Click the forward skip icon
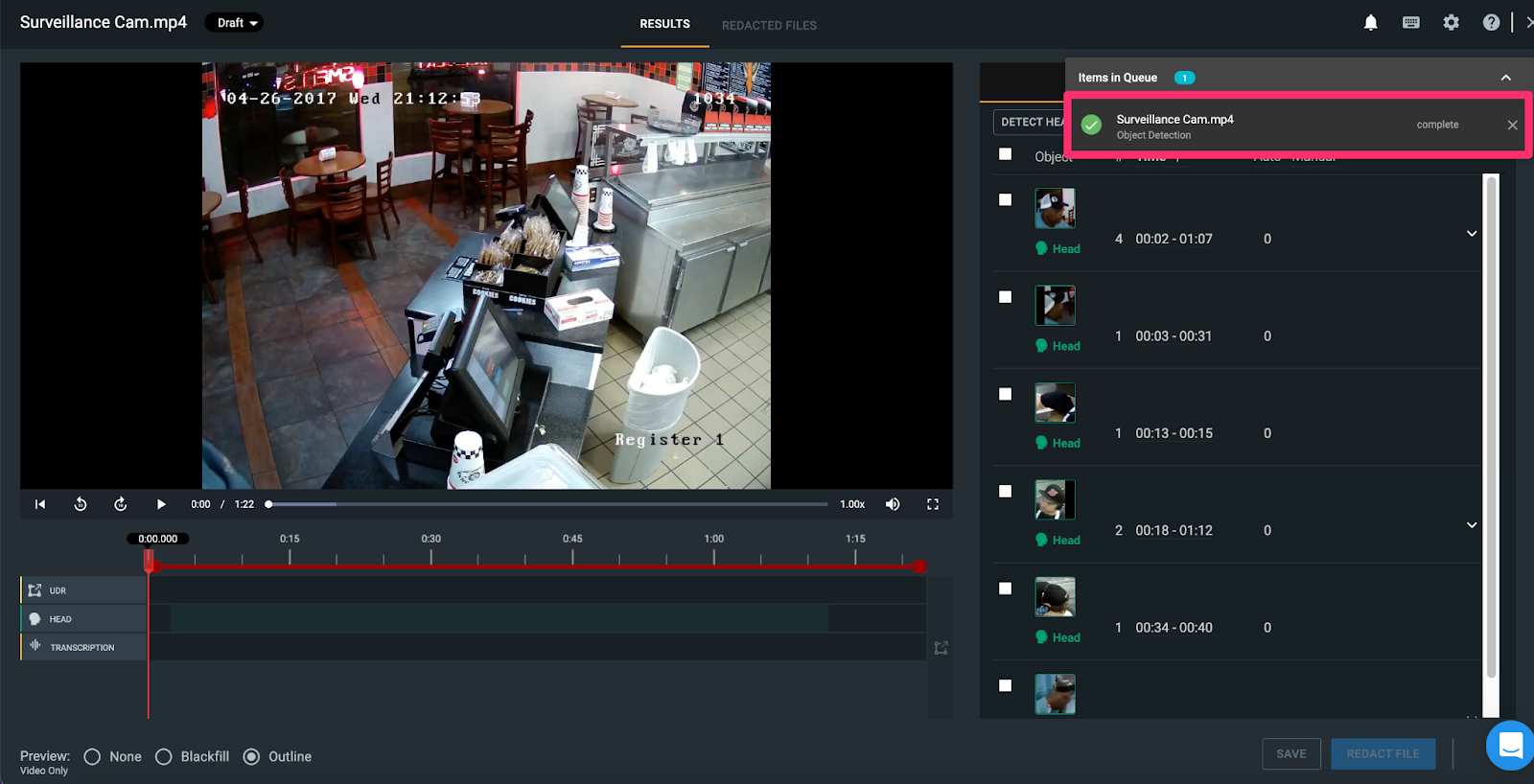The image size is (1534, 784). click(121, 504)
